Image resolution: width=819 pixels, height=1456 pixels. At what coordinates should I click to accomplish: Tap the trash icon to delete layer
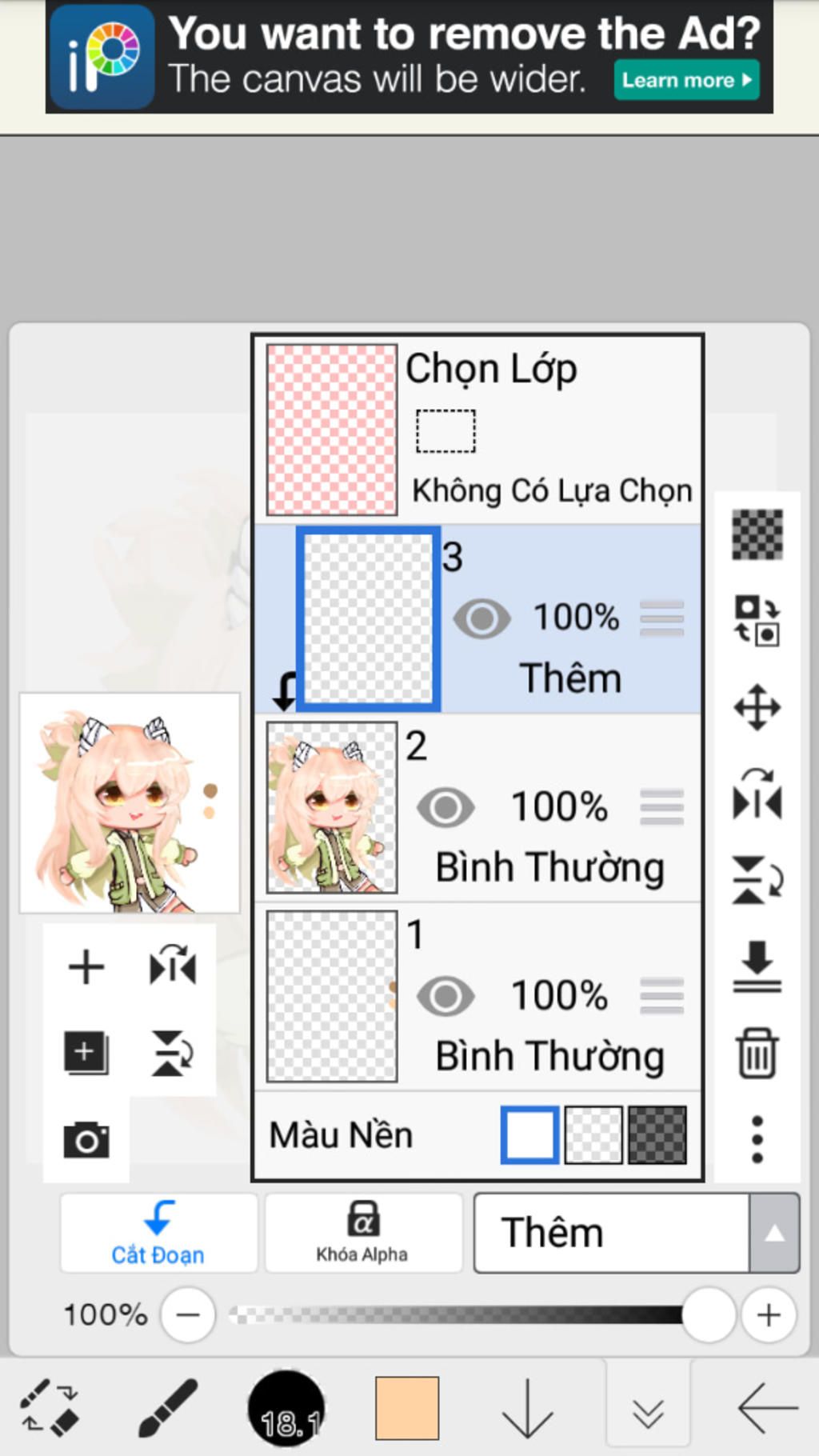[x=757, y=1054]
